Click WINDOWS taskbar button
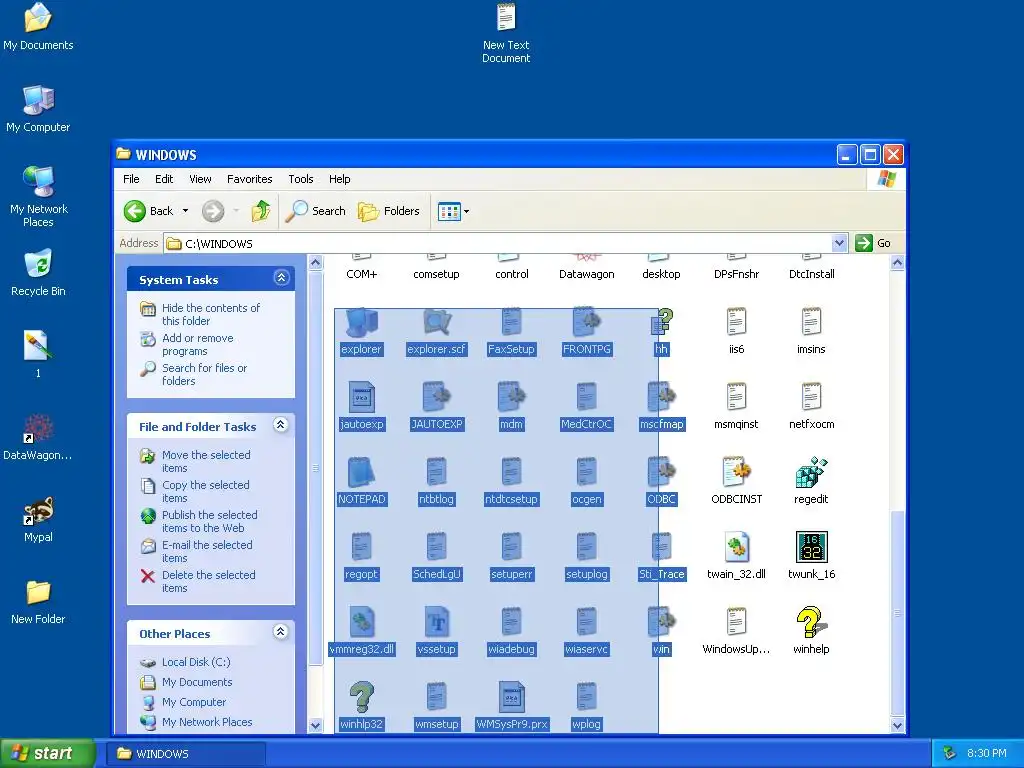 tap(186, 754)
